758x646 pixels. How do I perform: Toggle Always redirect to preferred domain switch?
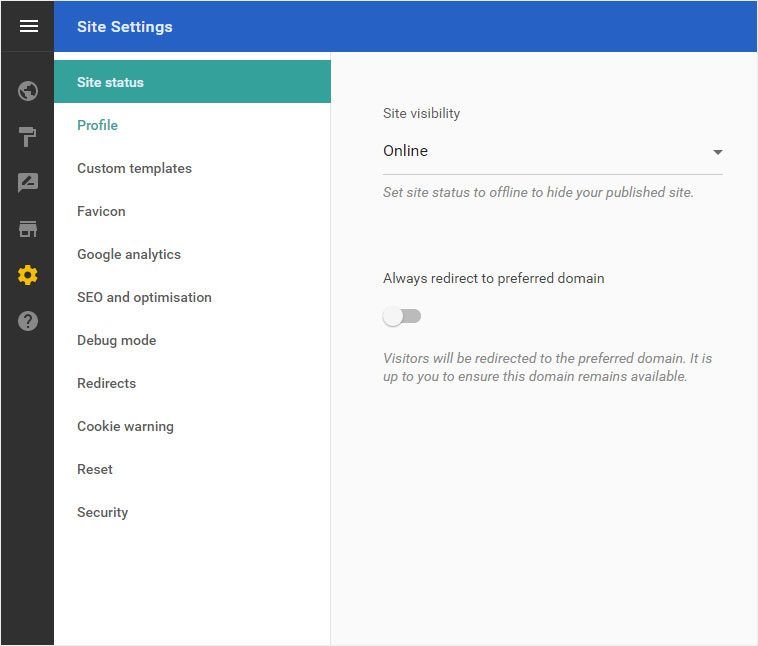click(402, 317)
